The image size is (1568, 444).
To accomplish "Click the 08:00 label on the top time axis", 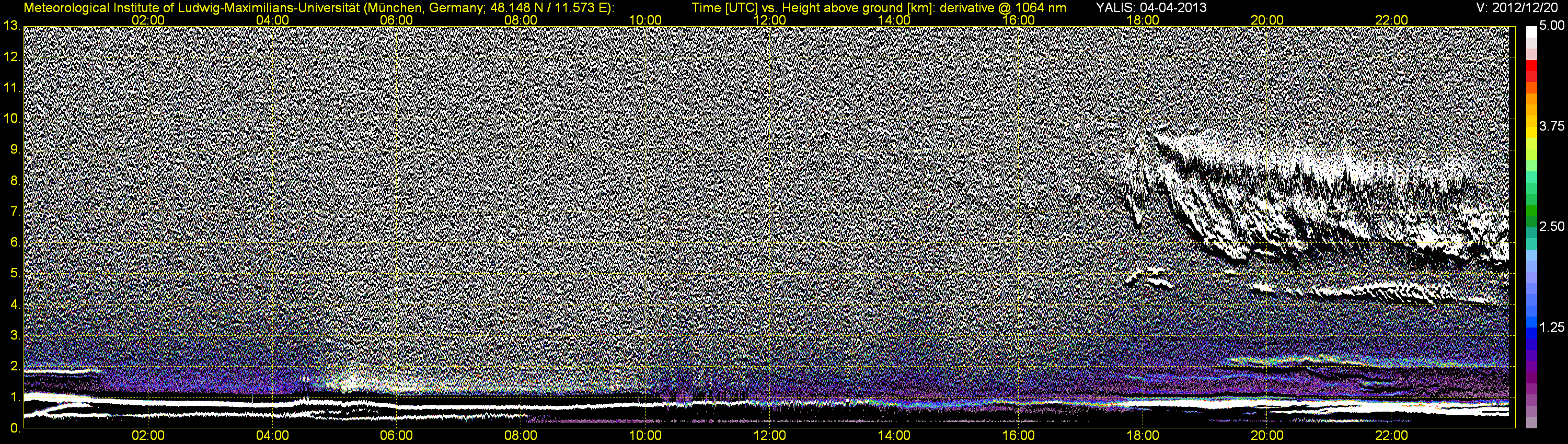I will (x=521, y=20).
